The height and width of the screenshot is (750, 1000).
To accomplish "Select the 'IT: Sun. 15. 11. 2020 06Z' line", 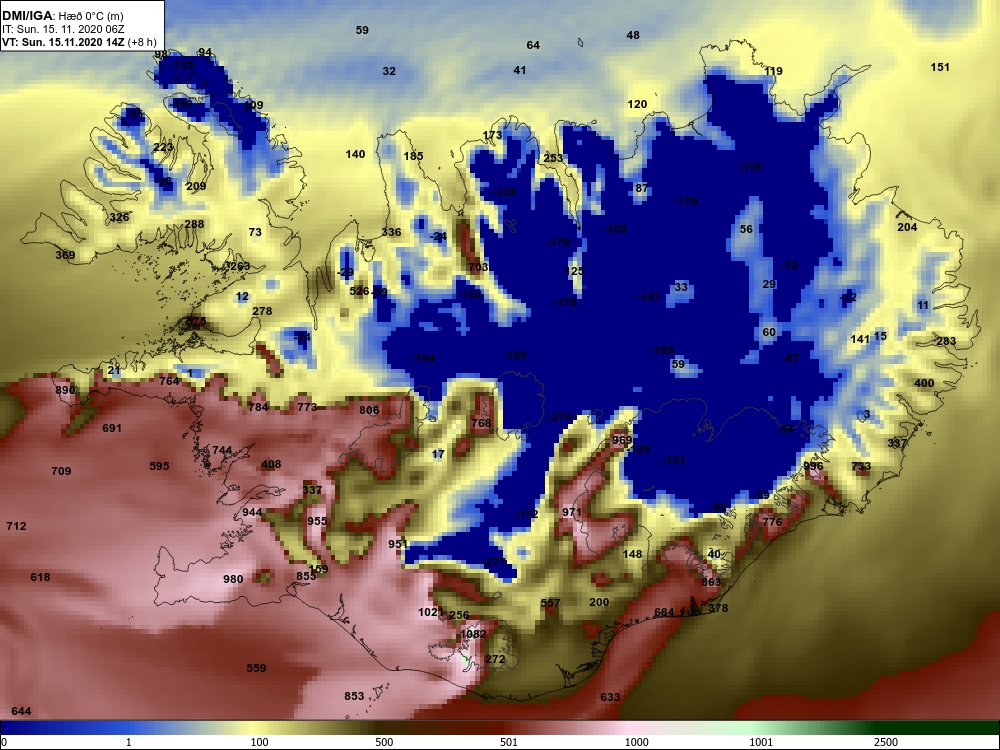I will pos(63,29).
